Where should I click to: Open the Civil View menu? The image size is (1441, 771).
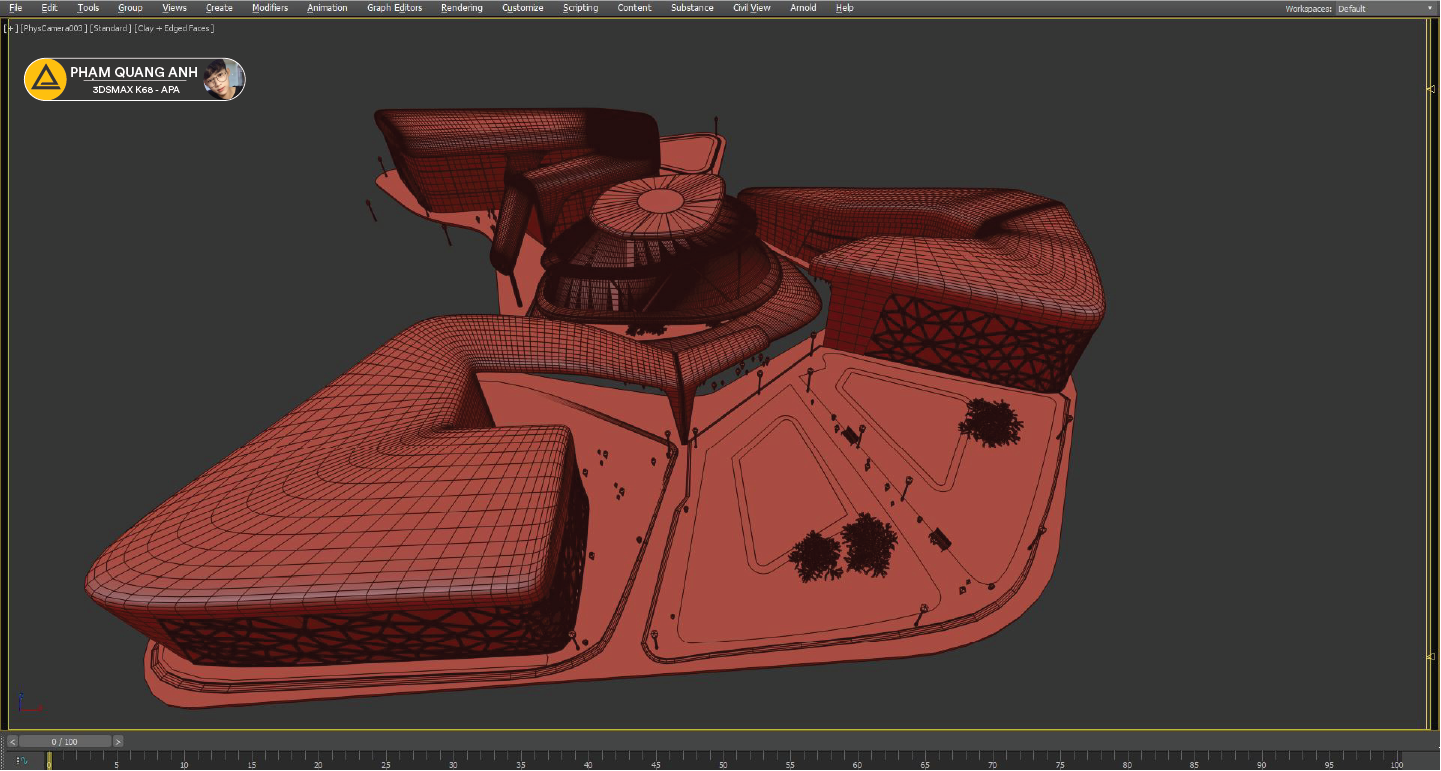coord(751,8)
